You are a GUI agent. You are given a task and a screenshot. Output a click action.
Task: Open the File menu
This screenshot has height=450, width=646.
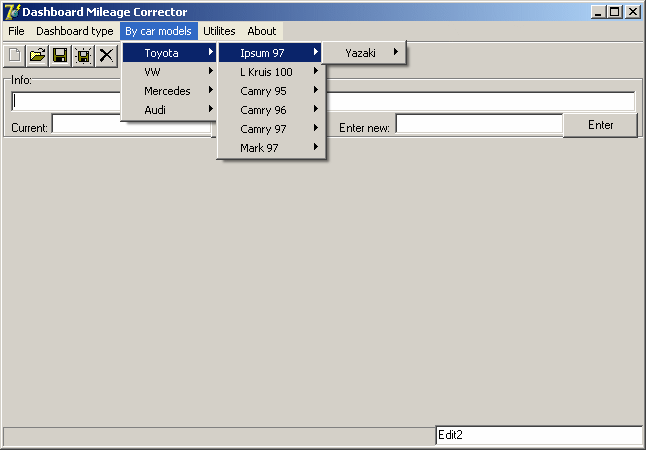coord(16,31)
